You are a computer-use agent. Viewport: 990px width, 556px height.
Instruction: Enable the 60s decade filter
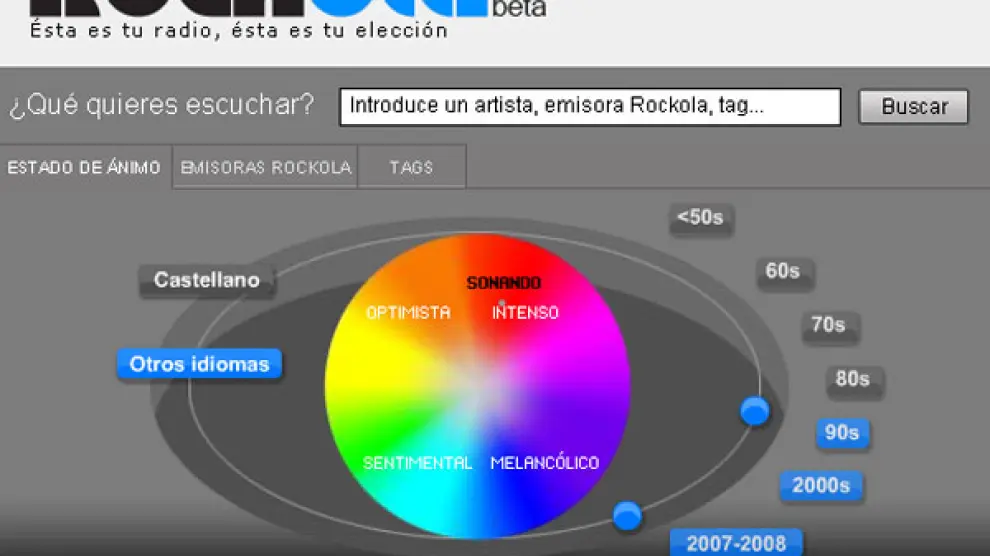pos(783,272)
